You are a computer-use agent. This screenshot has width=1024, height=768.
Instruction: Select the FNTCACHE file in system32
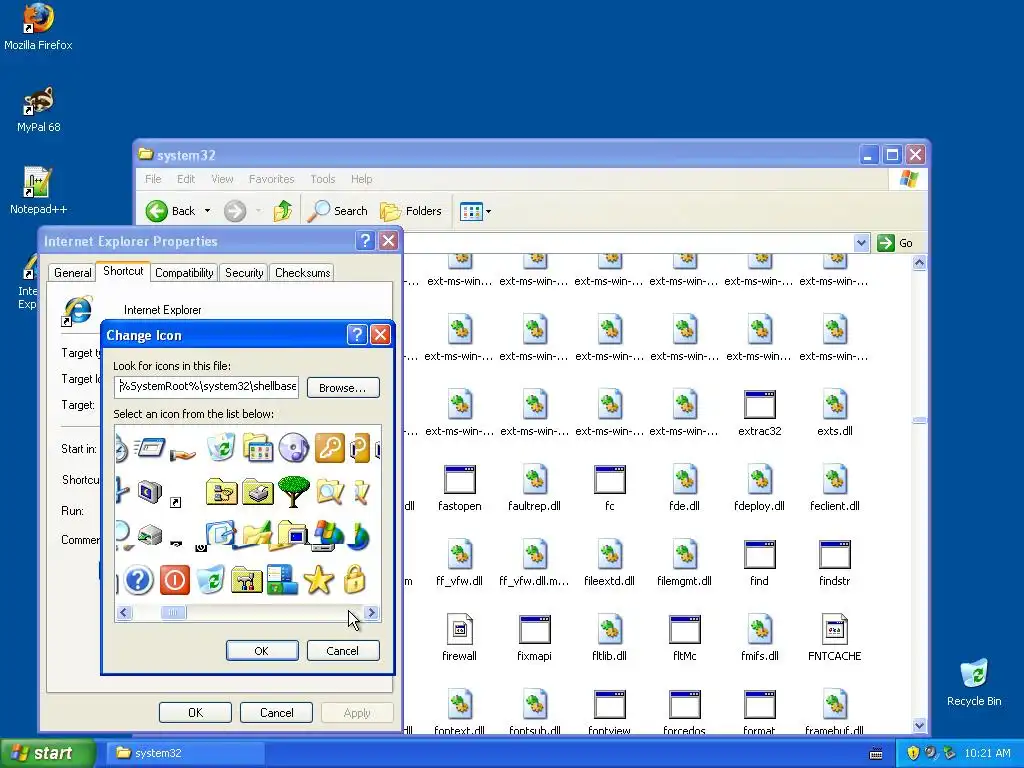point(835,638)
